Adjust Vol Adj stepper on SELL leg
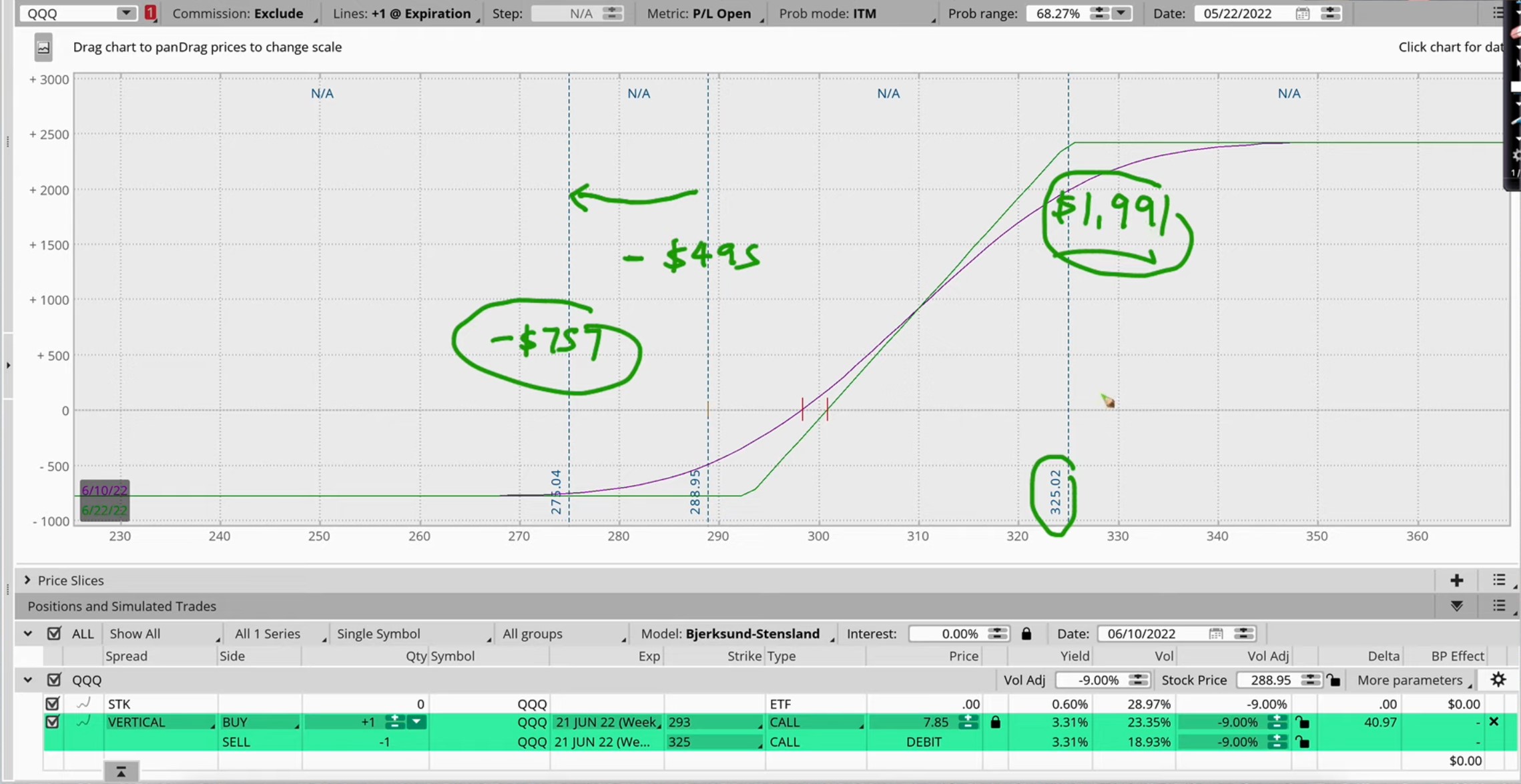The height and width of the screenshot is (784, 1521). (1277, 742)
